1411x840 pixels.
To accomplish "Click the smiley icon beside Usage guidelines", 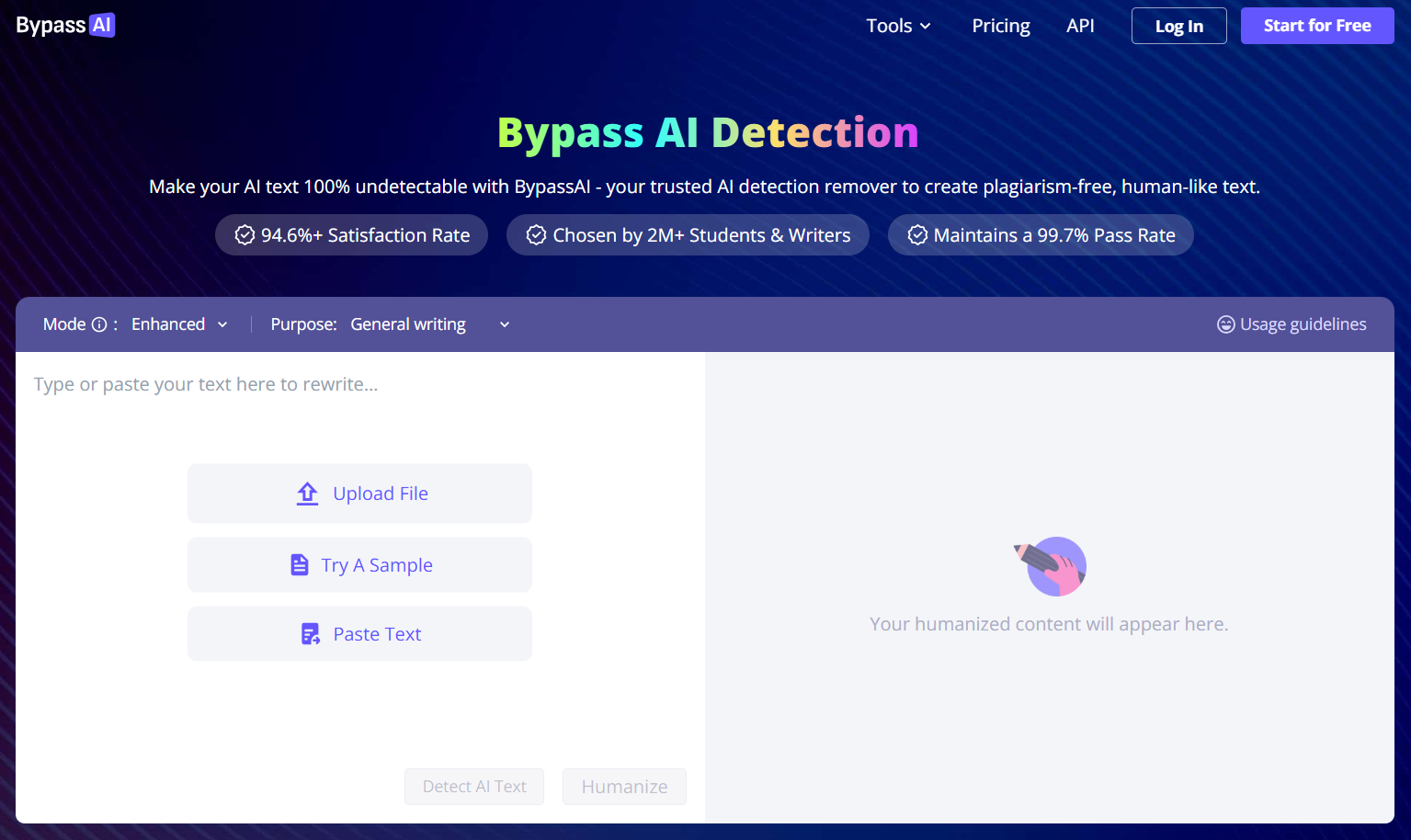I will pyautogui.click(x=1225, y=324).
